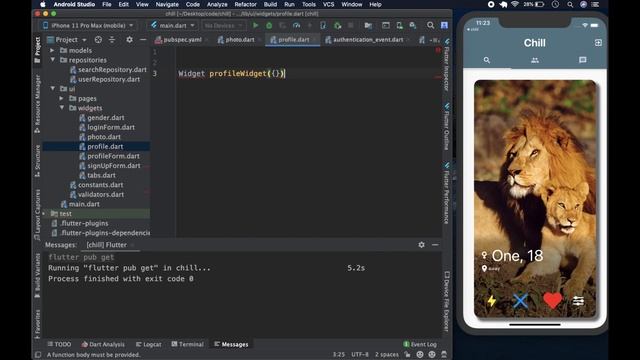Open the TODO tool window
640x360 pixels.
[x=59, y=344]
